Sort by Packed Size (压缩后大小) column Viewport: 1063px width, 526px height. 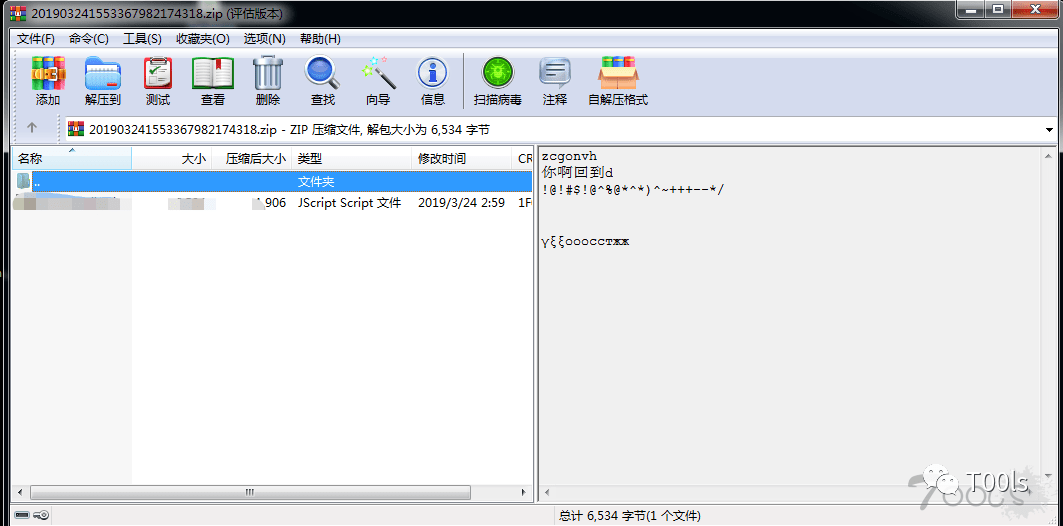coord(252,159)
